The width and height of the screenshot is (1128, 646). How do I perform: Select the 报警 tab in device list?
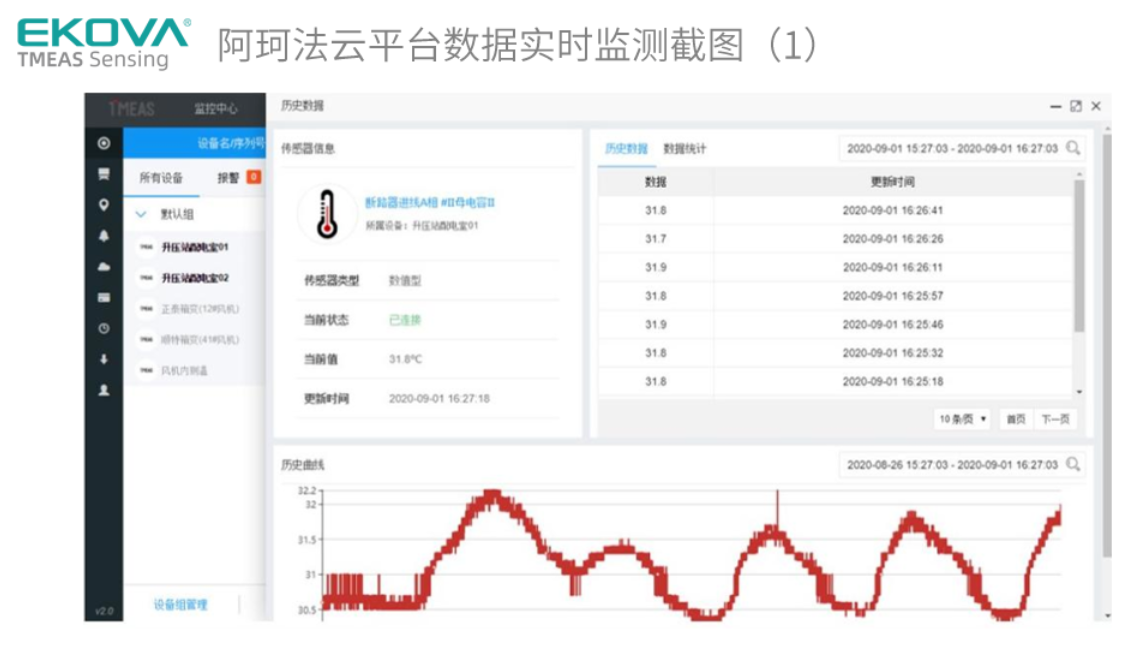[x=229, y=178]
